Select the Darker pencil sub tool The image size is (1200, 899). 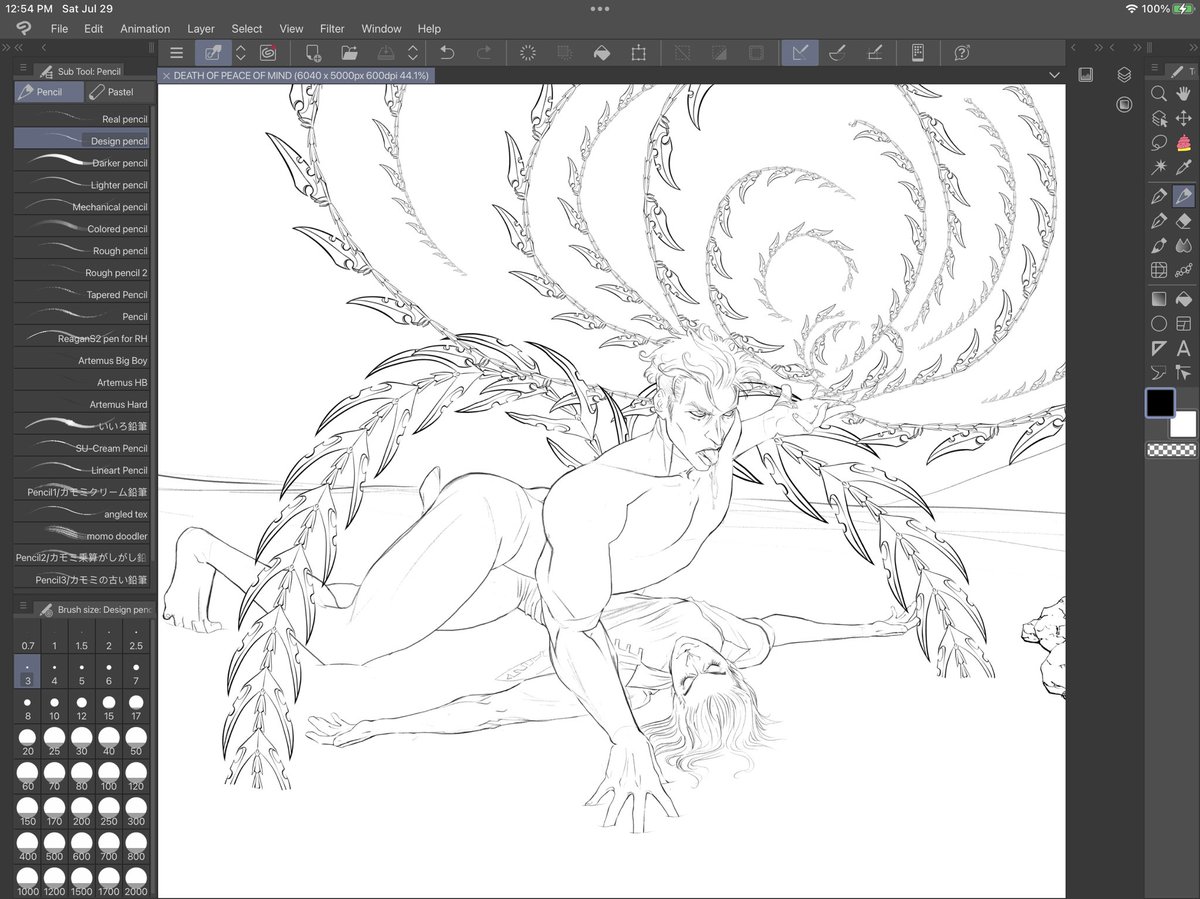(82, 163)
